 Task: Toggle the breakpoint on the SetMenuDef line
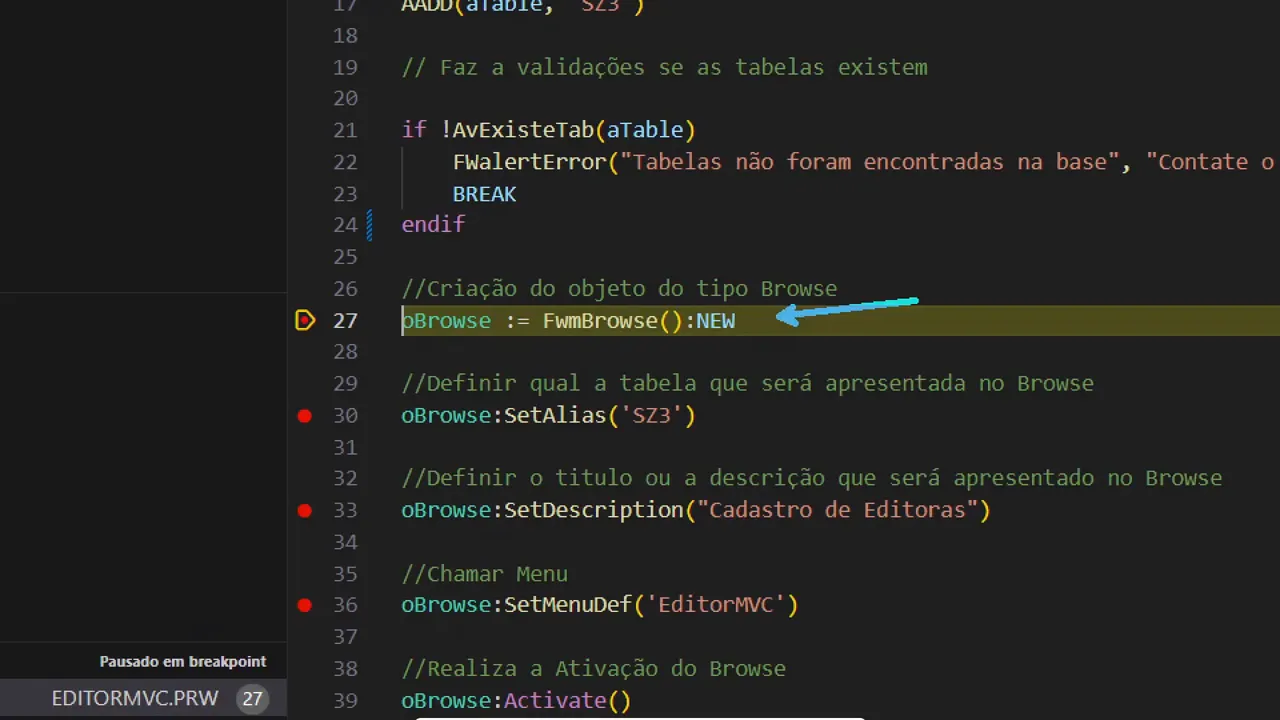click(305, 605)
